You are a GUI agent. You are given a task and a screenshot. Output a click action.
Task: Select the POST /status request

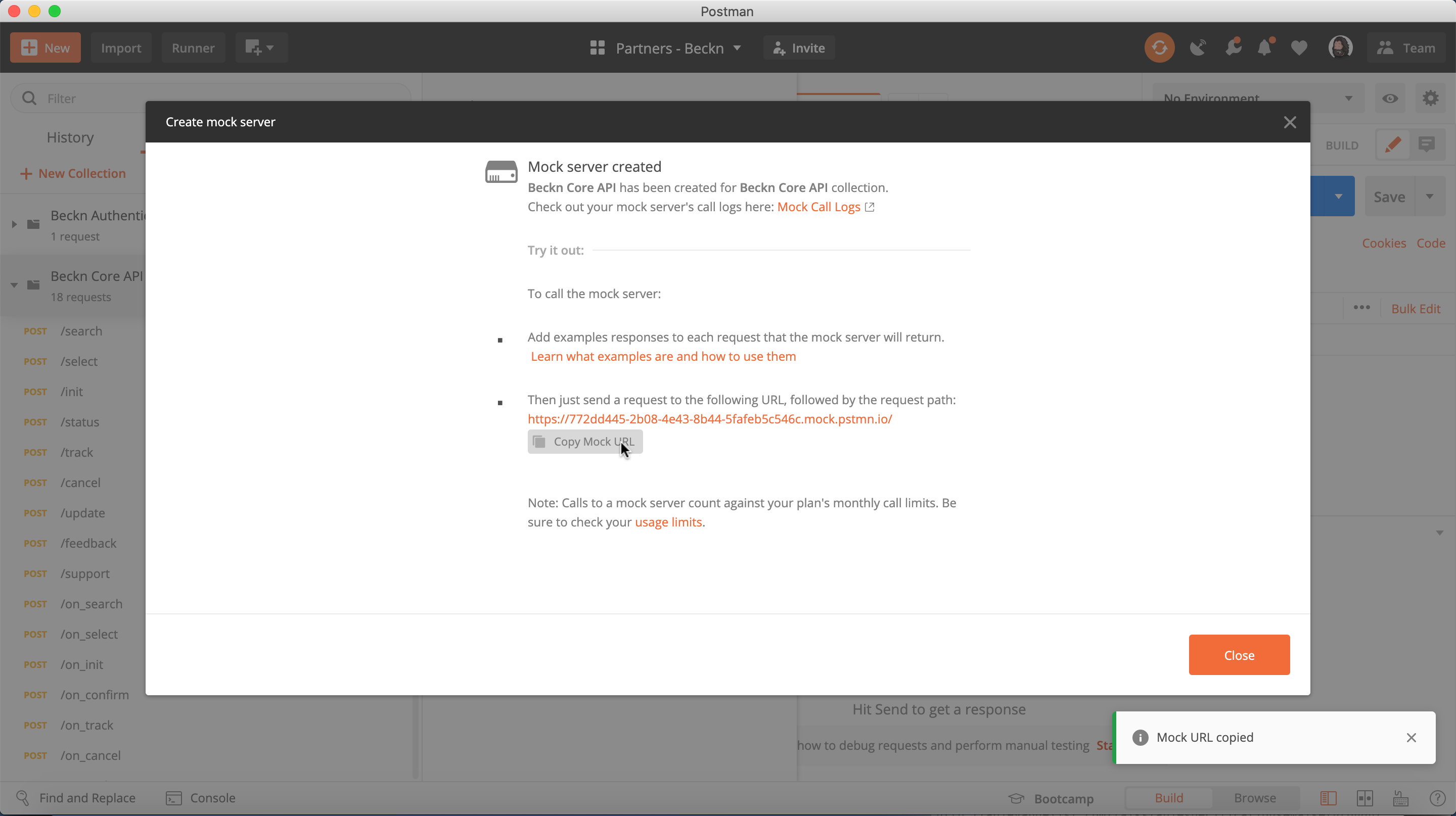(73, 422)
